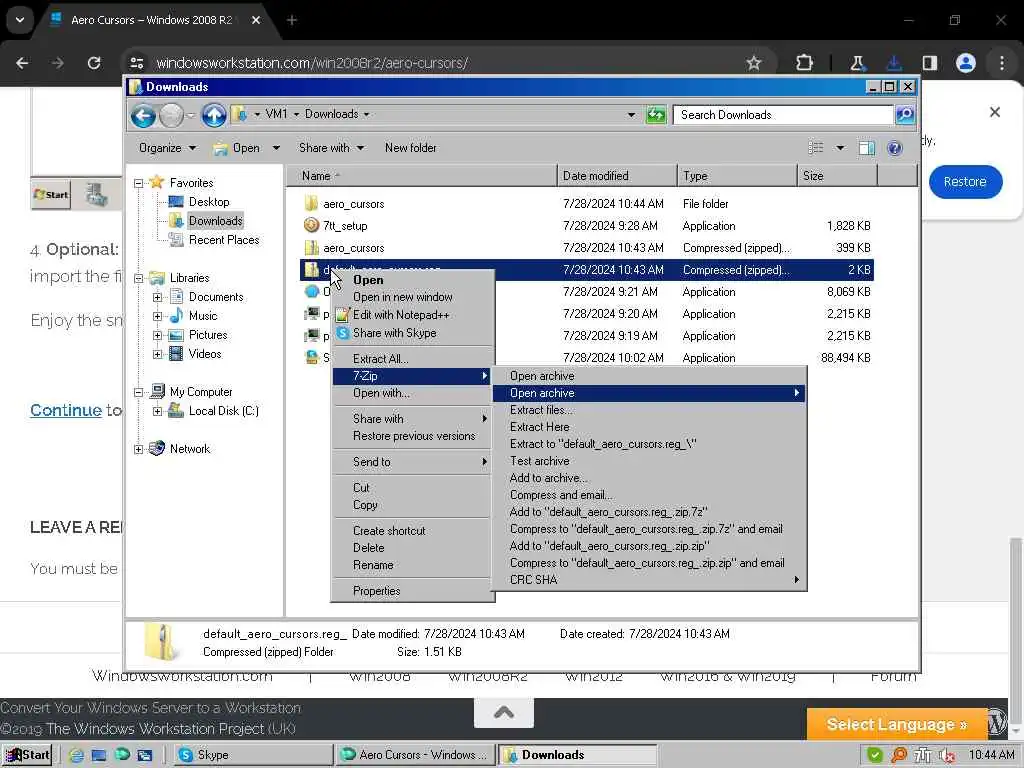
Task: Expand the Videos library node
Action: pos(157,354)
